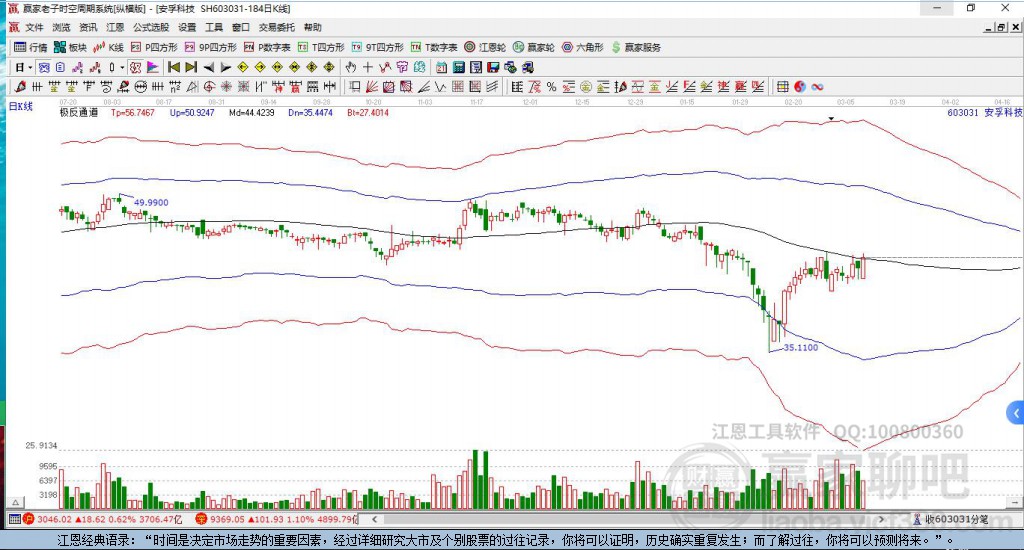The height and width of the screenshot is (550, 1024).
Task: Open the P数字表 tool
Action: point(267,47)
